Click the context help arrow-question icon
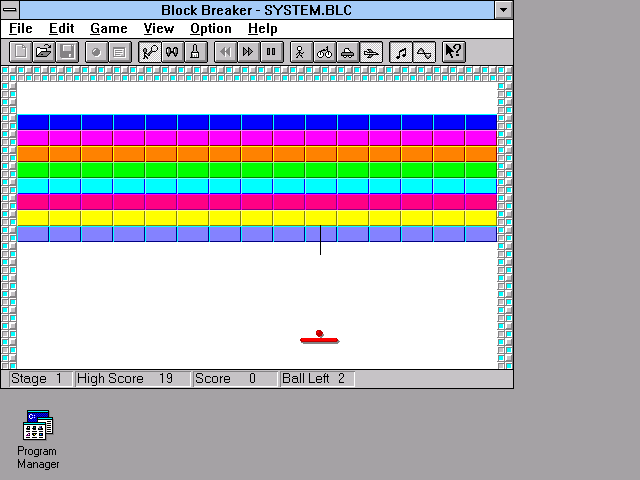This screenshot has width=640, height=480. [x=453, y=51]
